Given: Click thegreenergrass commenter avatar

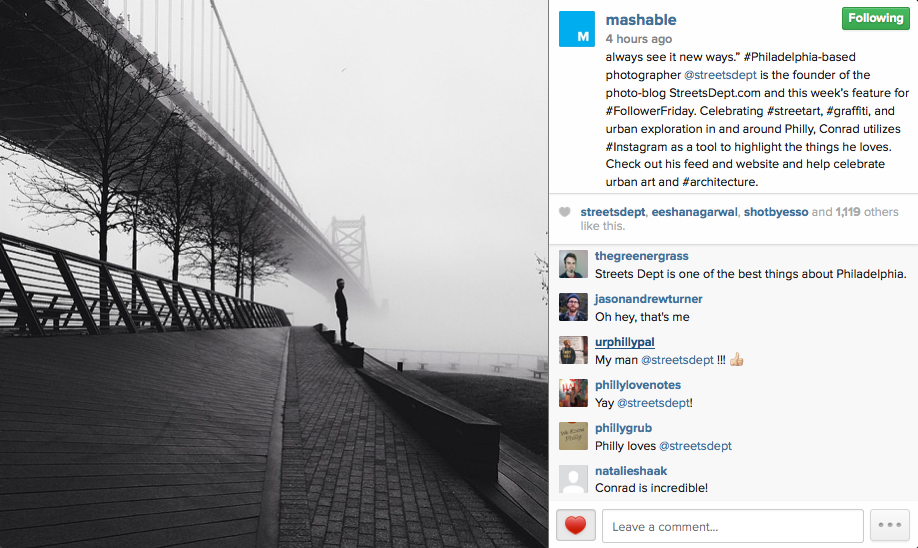Looking at the screenshot, I should click(x=573, y=265).
